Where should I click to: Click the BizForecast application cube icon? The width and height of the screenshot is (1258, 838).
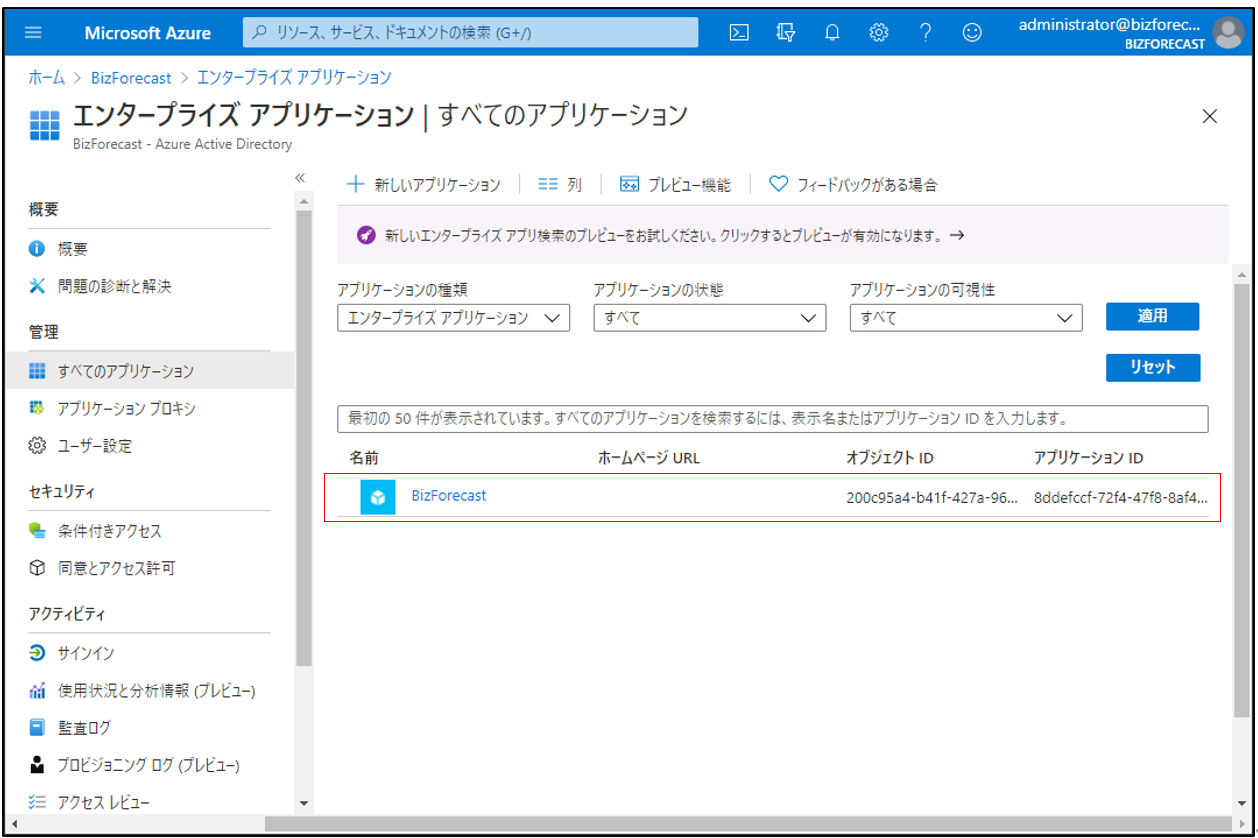[378, 498]
